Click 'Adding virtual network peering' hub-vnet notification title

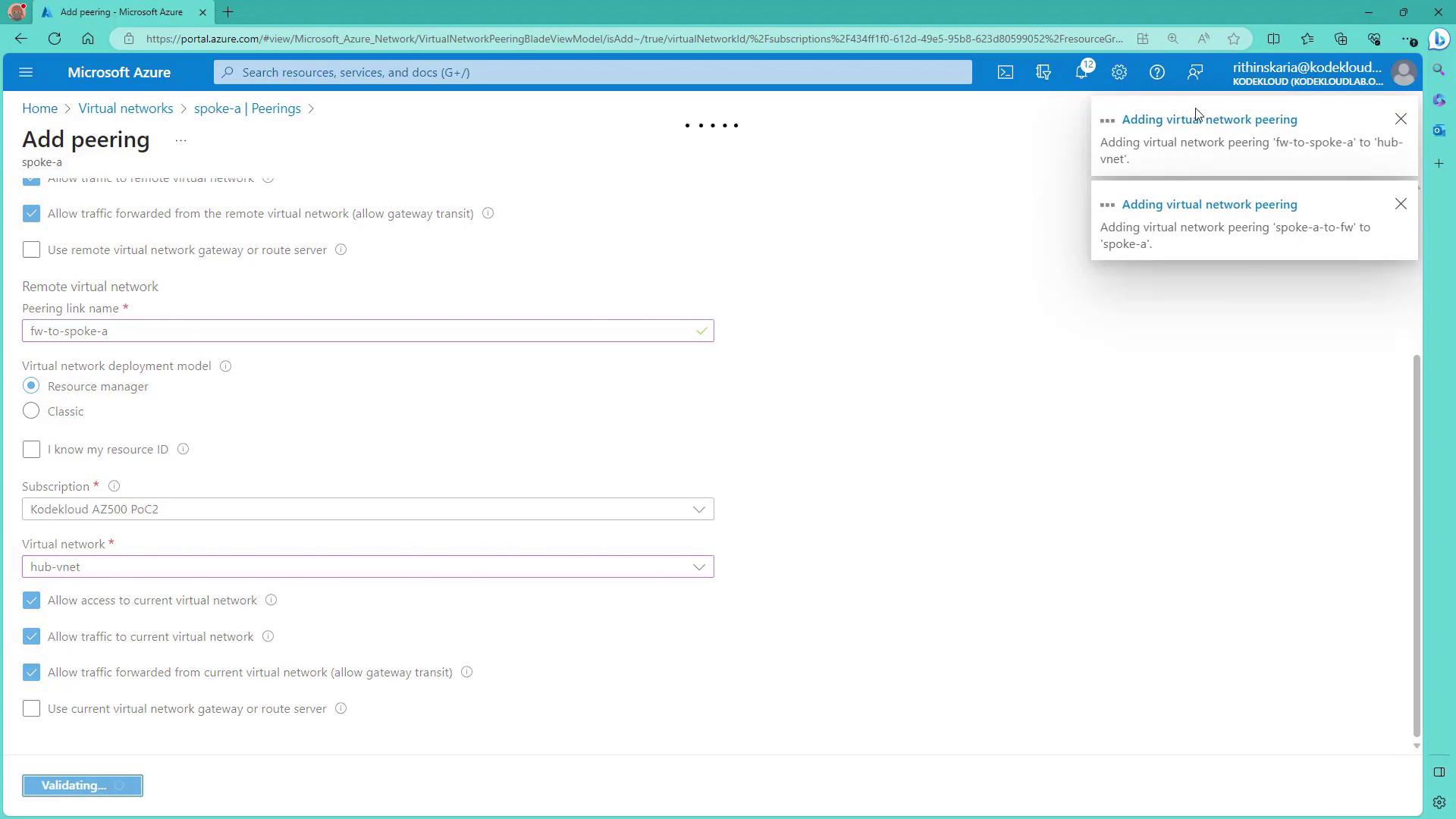[1209, 119]
